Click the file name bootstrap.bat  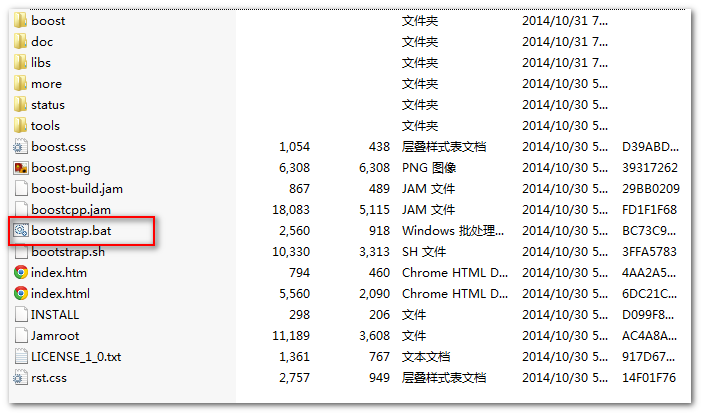point(72,231)
